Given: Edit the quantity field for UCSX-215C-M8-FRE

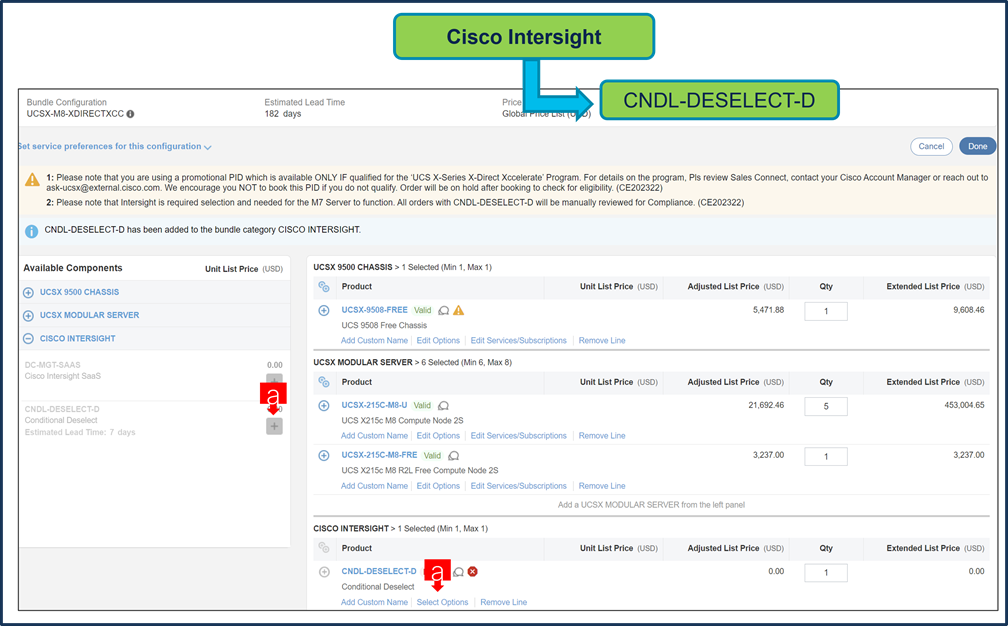Looking at the screenshot, I should [x=825, y=456].
